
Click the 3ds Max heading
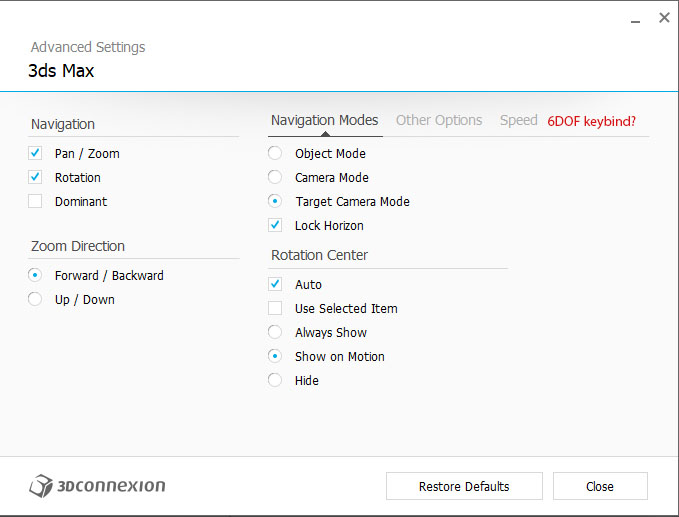click(x=61, y=71)
